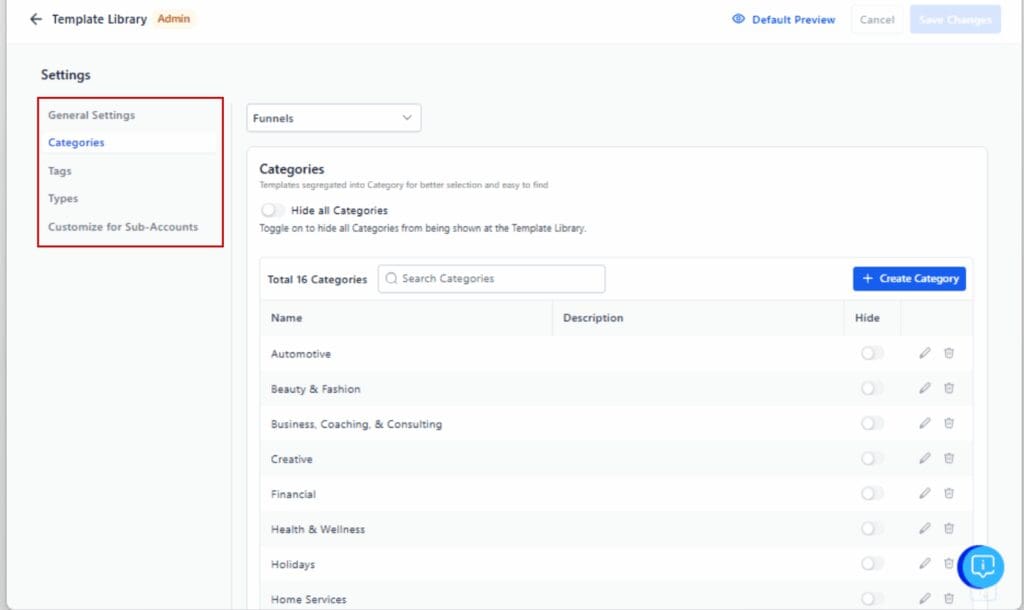
Task: Click the back arrow beside Template Library
Action: coord(36,18)
